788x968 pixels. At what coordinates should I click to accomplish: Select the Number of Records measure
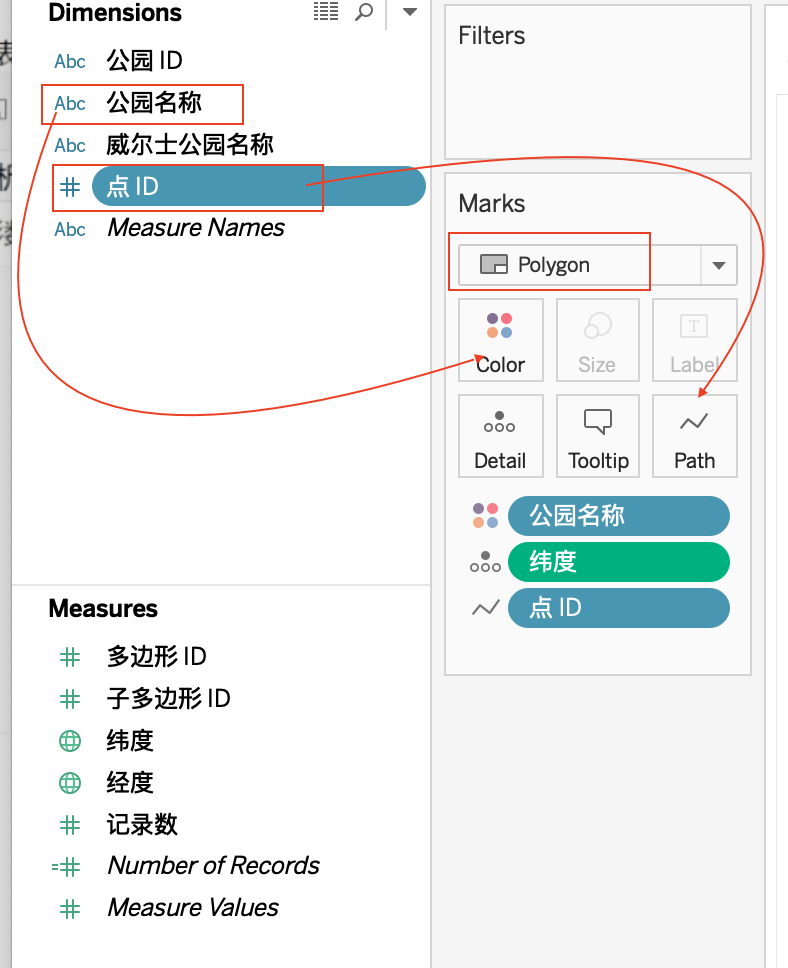[x=214, y=866]
